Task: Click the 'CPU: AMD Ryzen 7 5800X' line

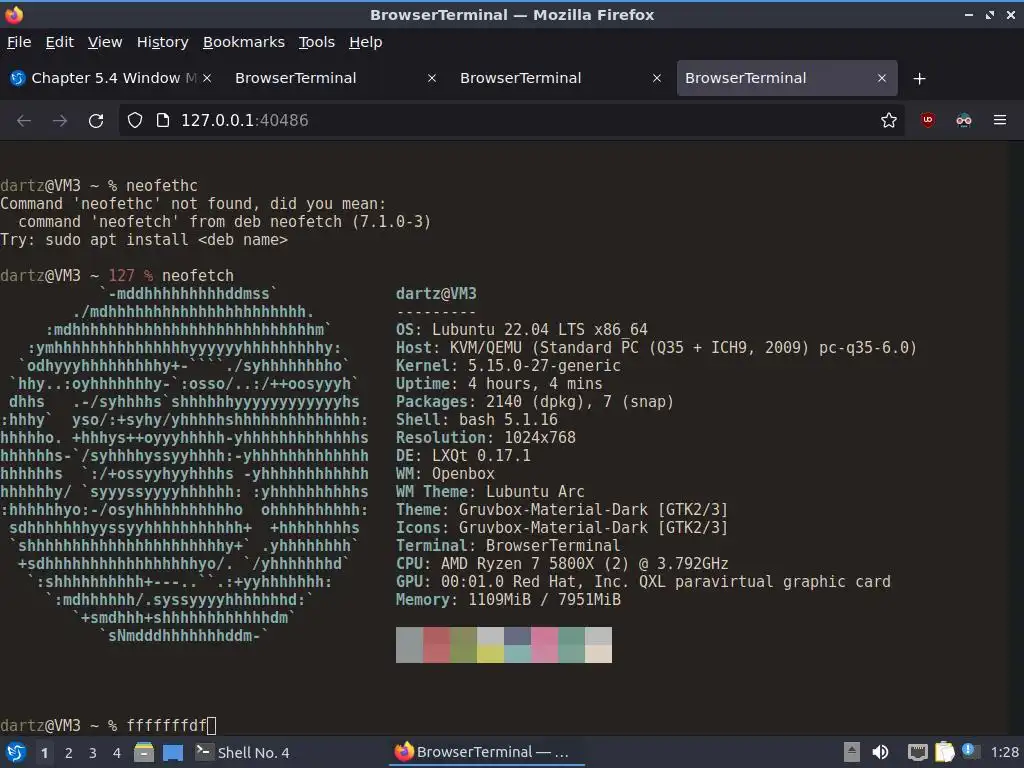Action: click(x=562, y=564)
